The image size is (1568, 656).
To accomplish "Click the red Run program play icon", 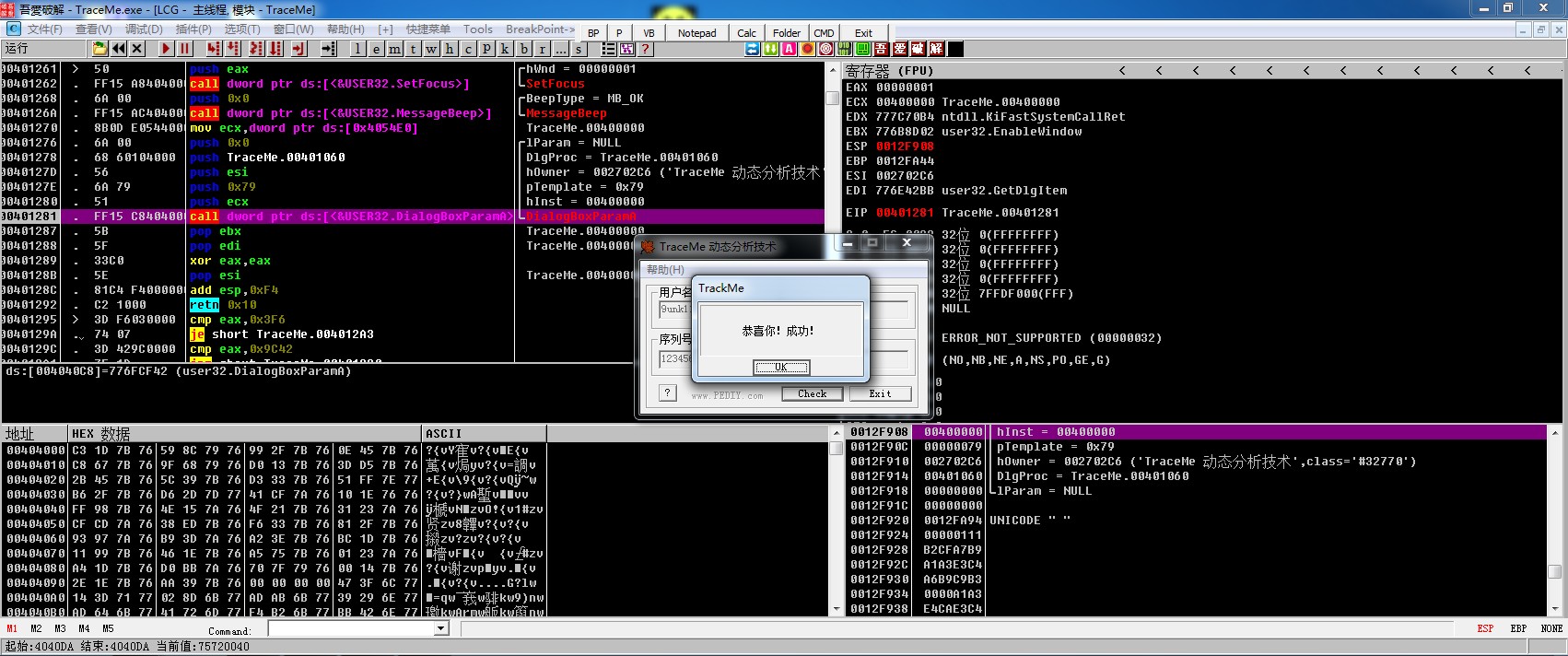I will click(166, 49).
